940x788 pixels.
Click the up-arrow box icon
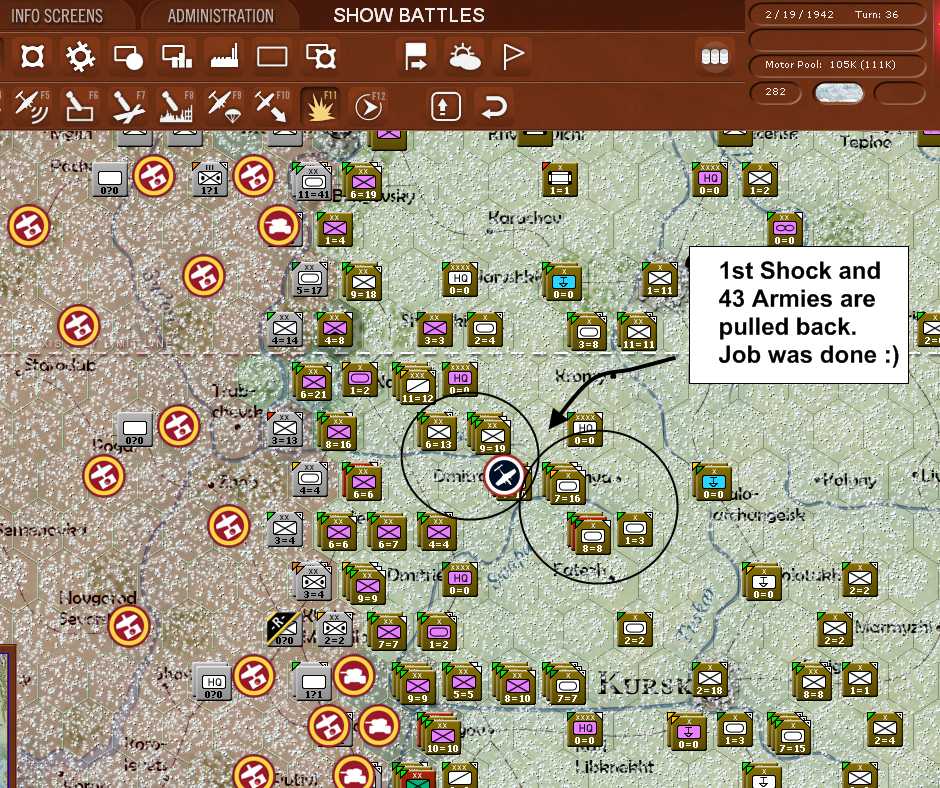tap(445, 107)
